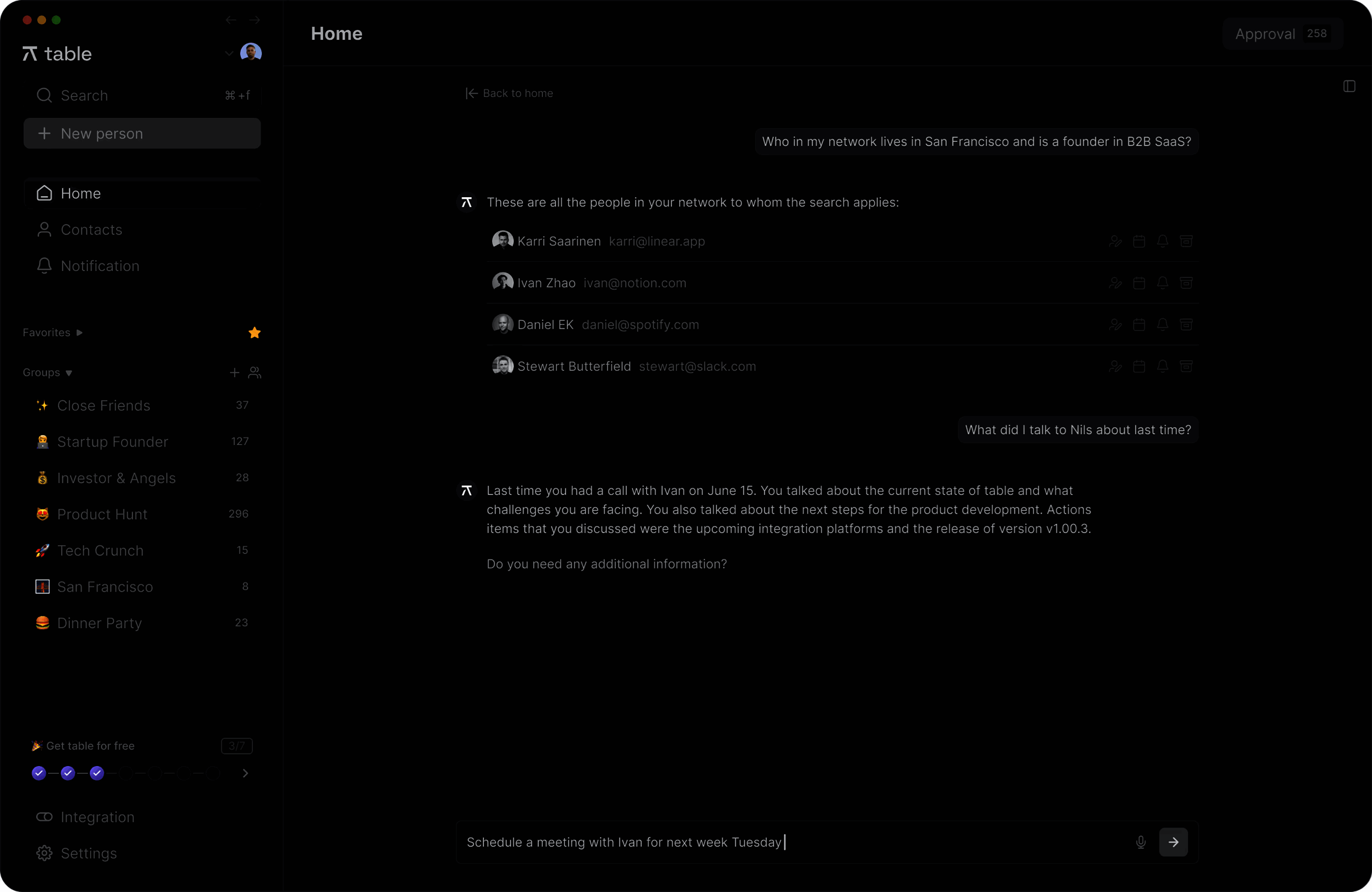The width and height of the screenshot is (1372, 892).
Task: Click the microphone icon in the message box
Action: (1140, 842)
